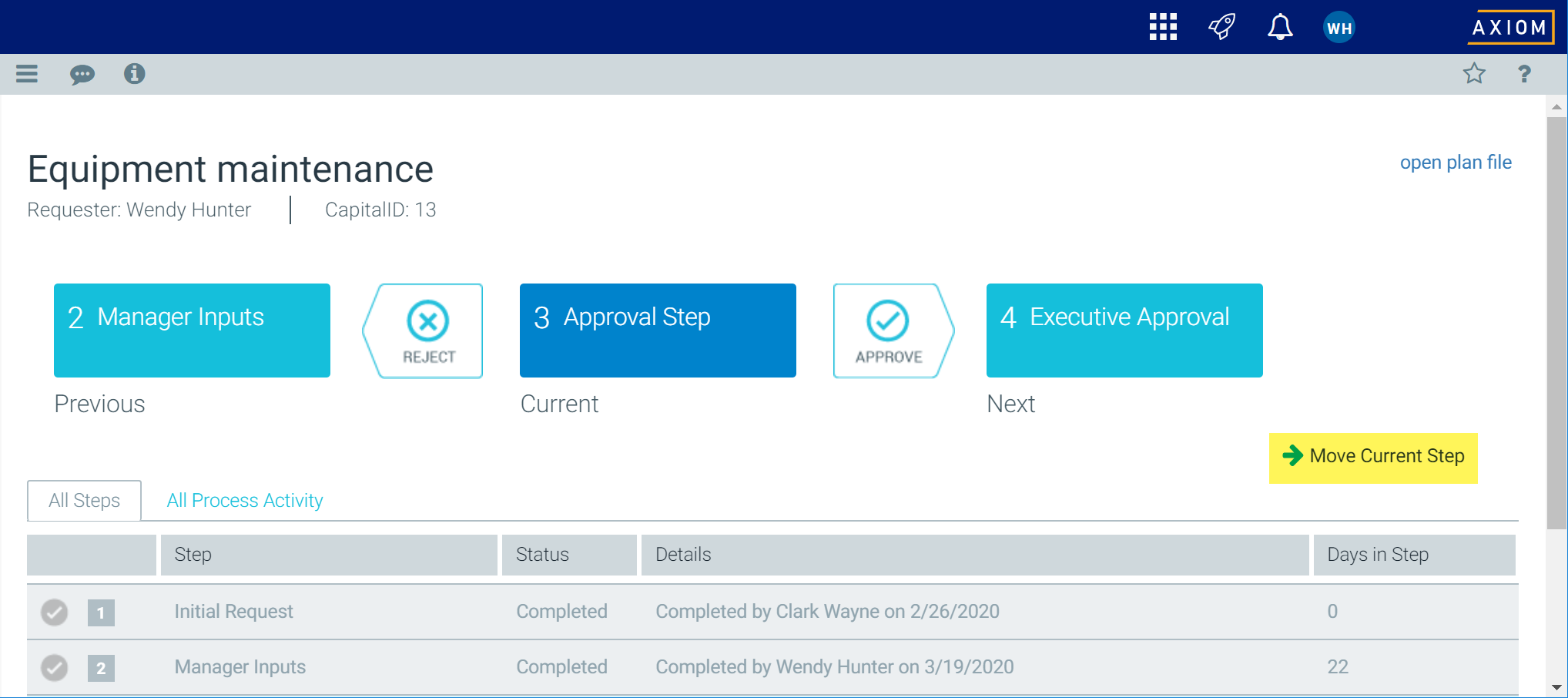This screenshot has height=698, width=1568.
Task: Open the app launcher grid icon
Action: tap(1163, 27)
